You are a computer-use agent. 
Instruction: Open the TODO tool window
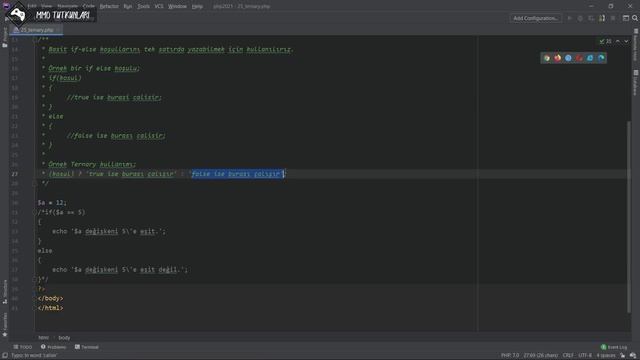pos(23,347)
